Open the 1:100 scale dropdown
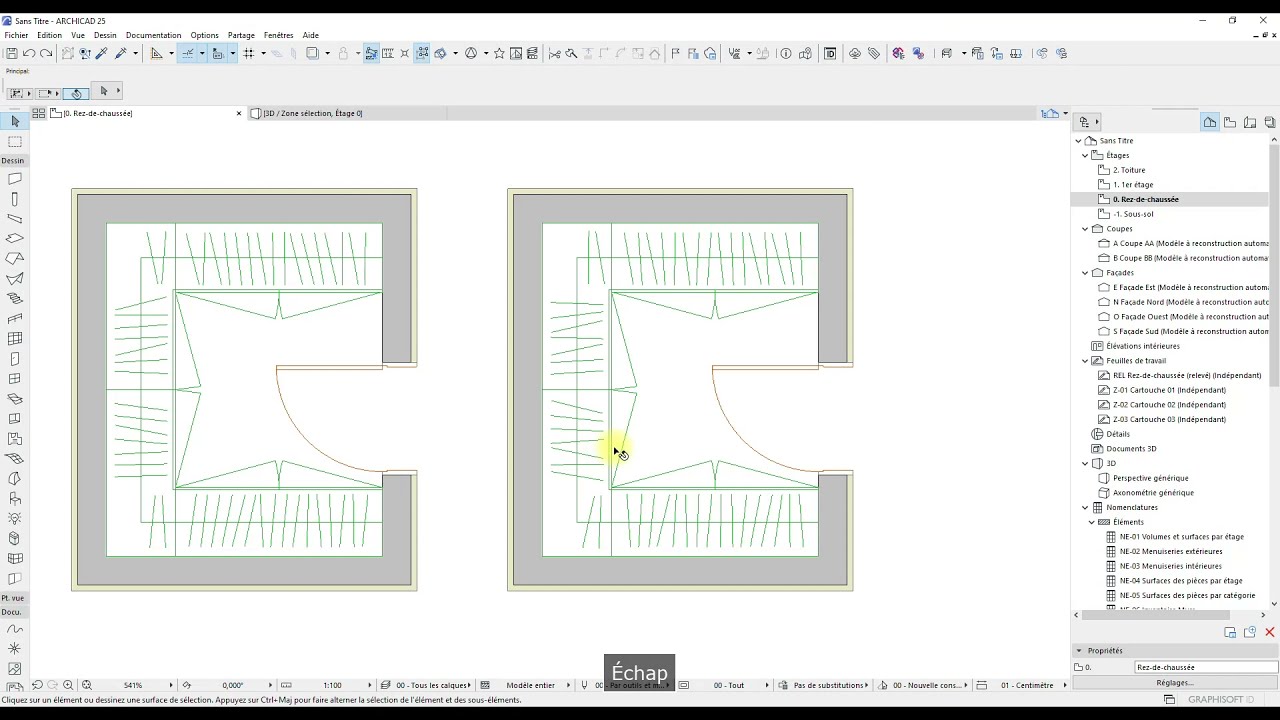Screen dimensions: 1280x720 click(x=326, y=685)
